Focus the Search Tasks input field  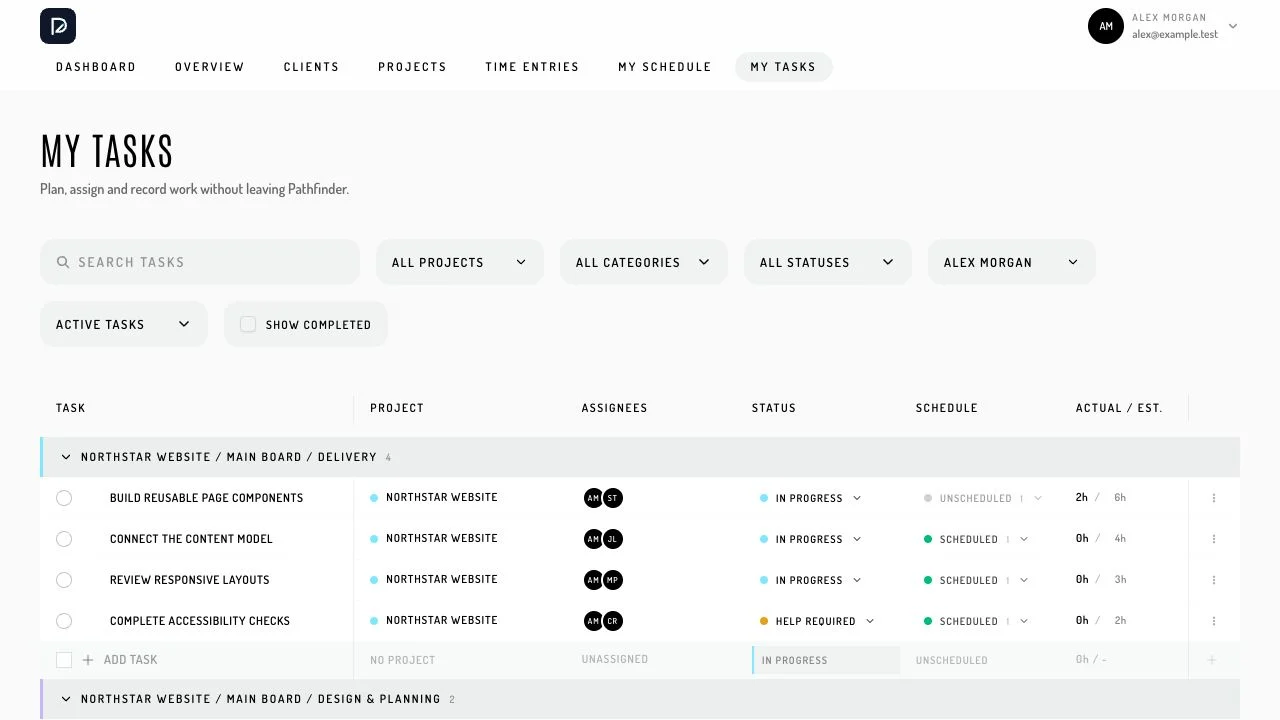click(x=200, y=262)
